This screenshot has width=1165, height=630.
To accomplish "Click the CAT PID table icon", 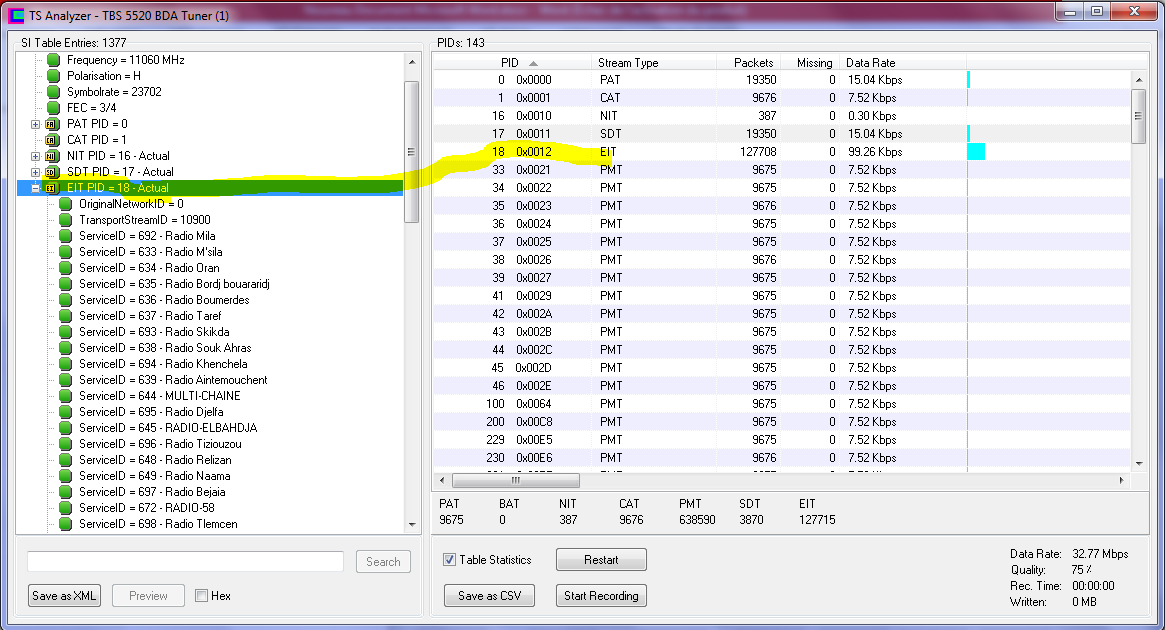I will coord(53,140).
